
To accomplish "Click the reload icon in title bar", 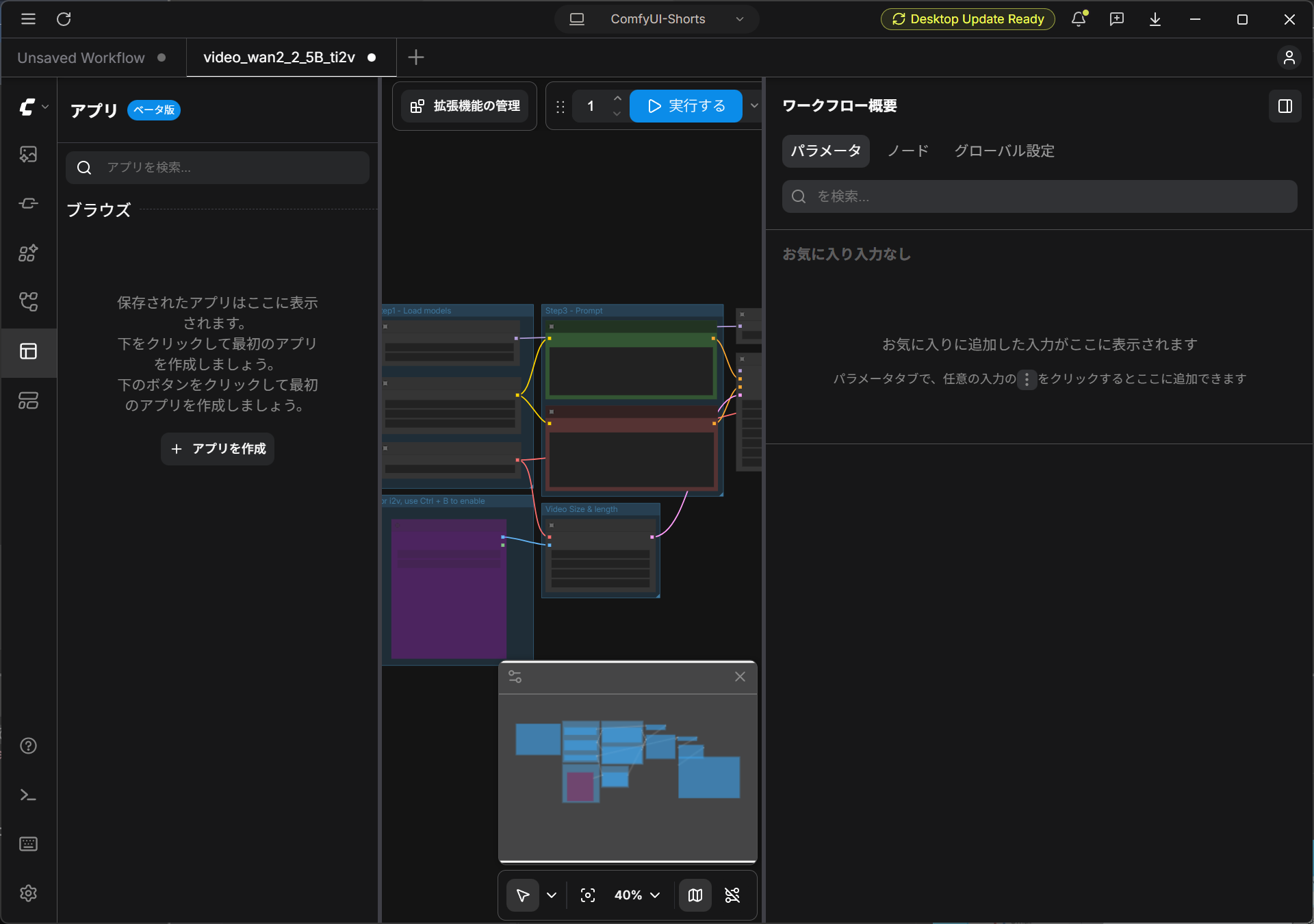I will click(64, 19).
